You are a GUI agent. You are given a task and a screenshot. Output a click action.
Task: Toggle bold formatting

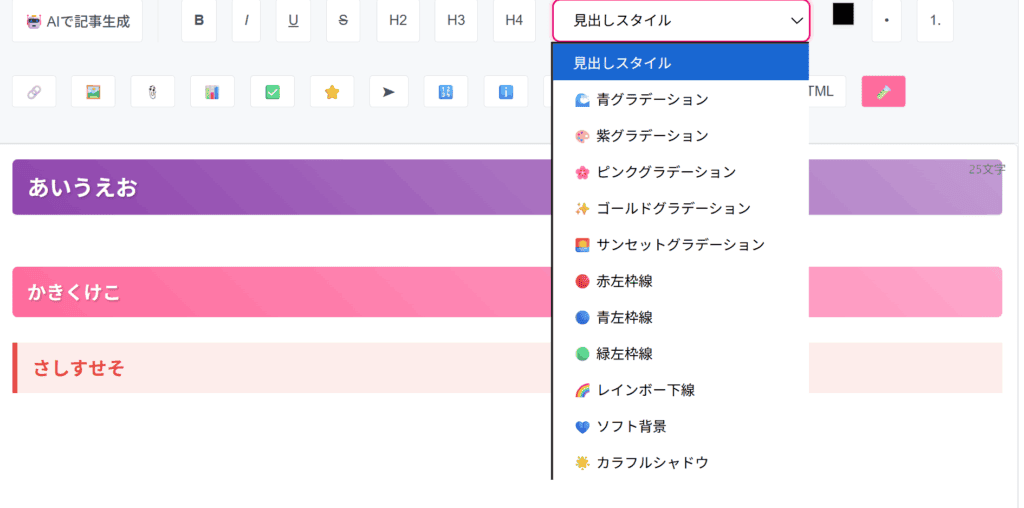coord(199,20)
